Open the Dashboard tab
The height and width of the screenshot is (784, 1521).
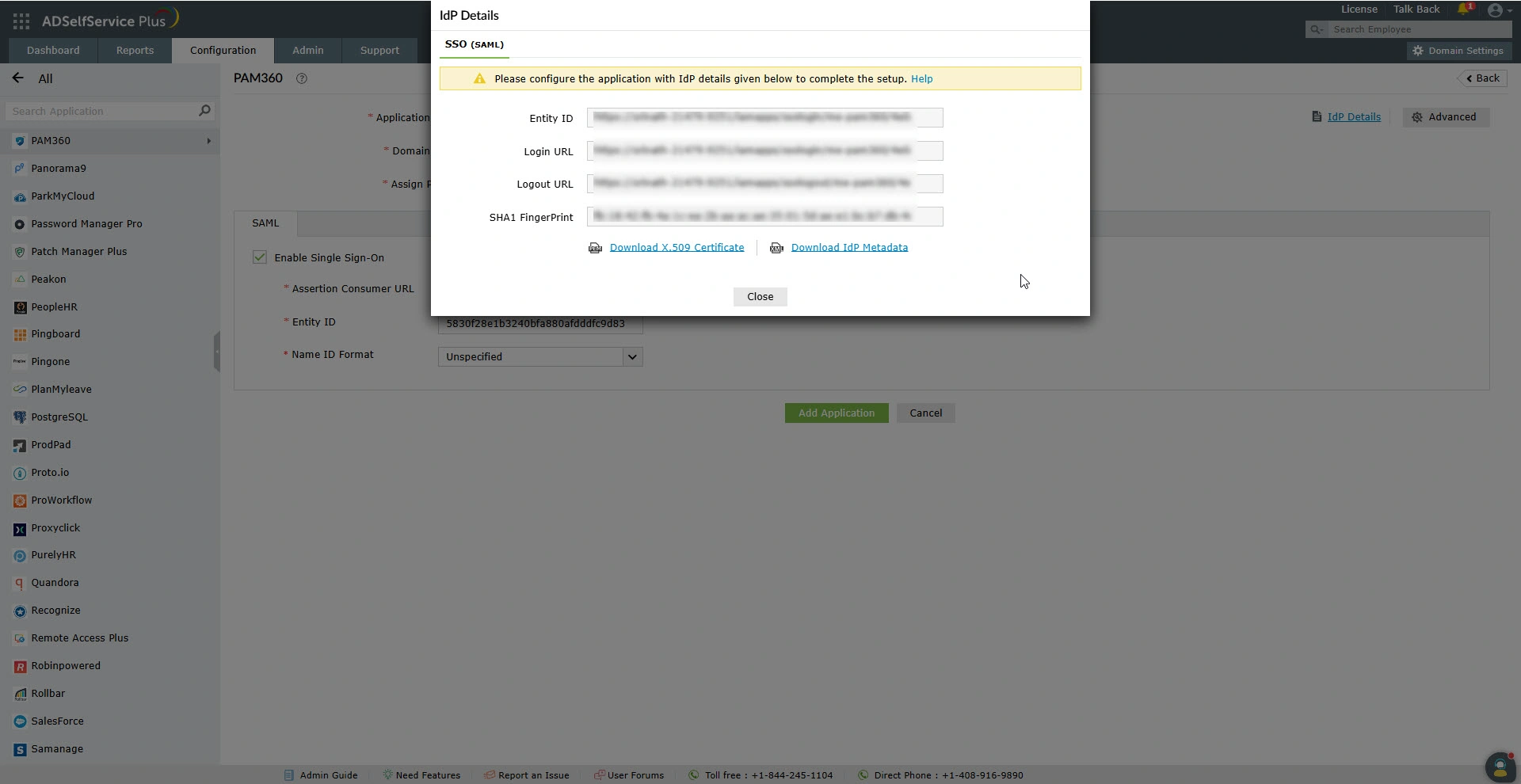pos(53,51)
